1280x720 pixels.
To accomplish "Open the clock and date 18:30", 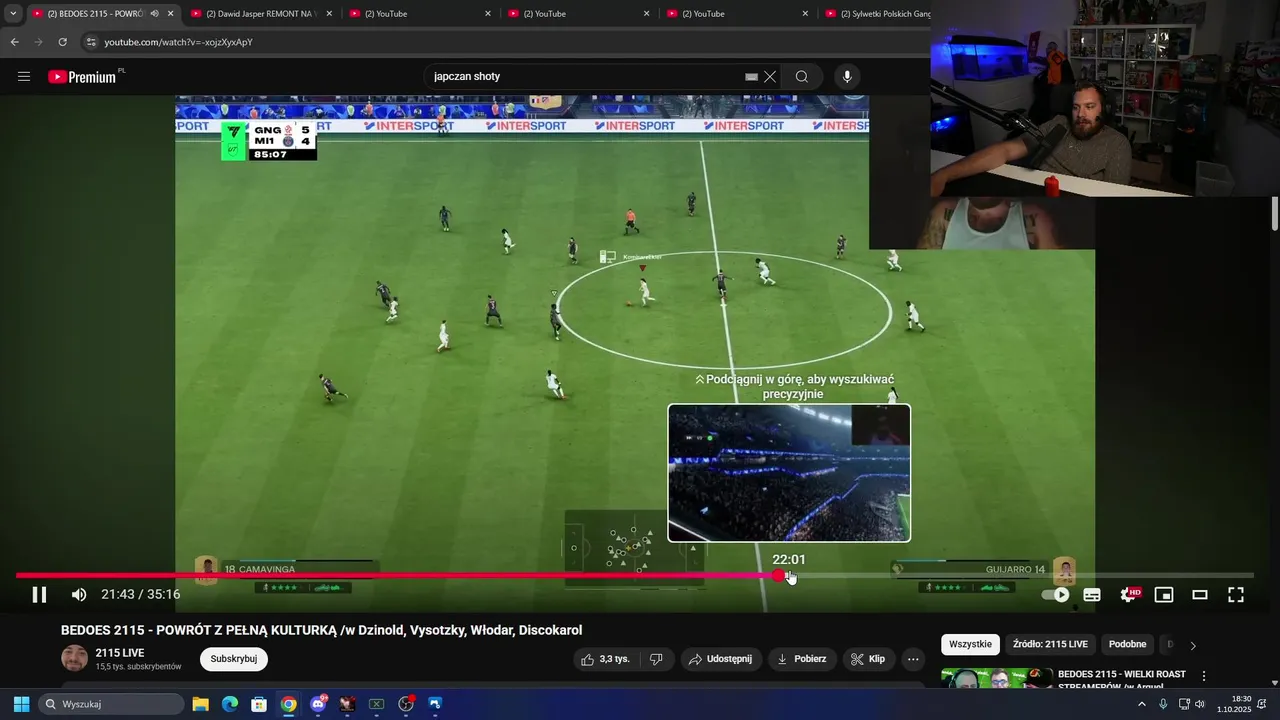I will [x=1234, y=704].
